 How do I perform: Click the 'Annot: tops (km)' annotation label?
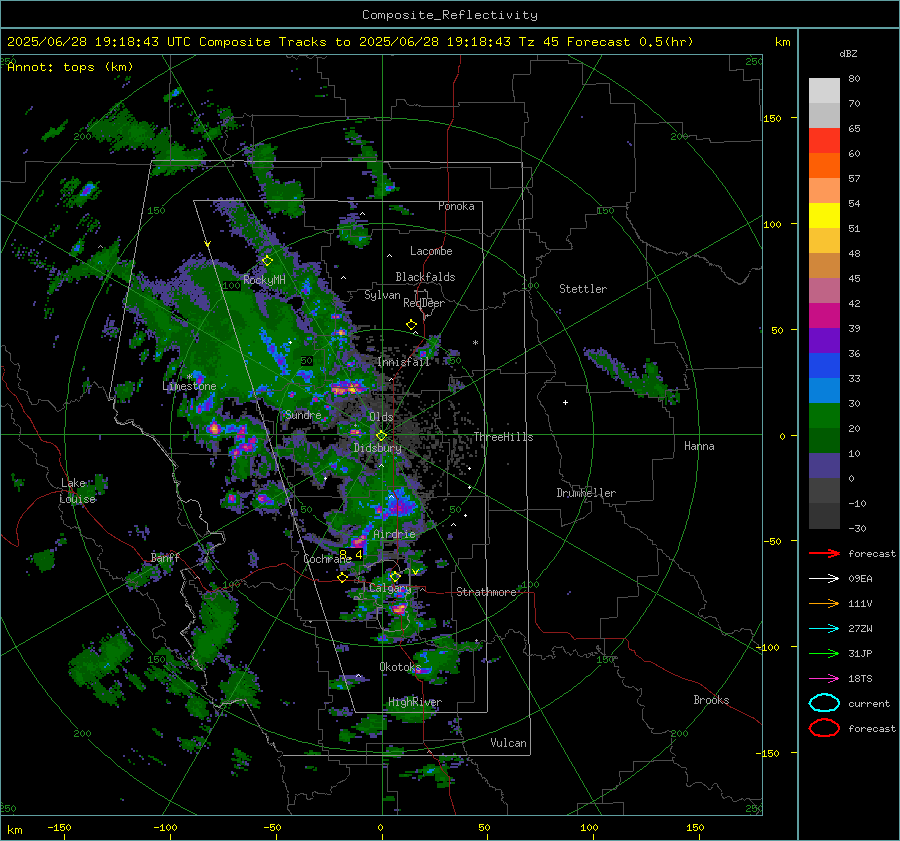[70, 67]
